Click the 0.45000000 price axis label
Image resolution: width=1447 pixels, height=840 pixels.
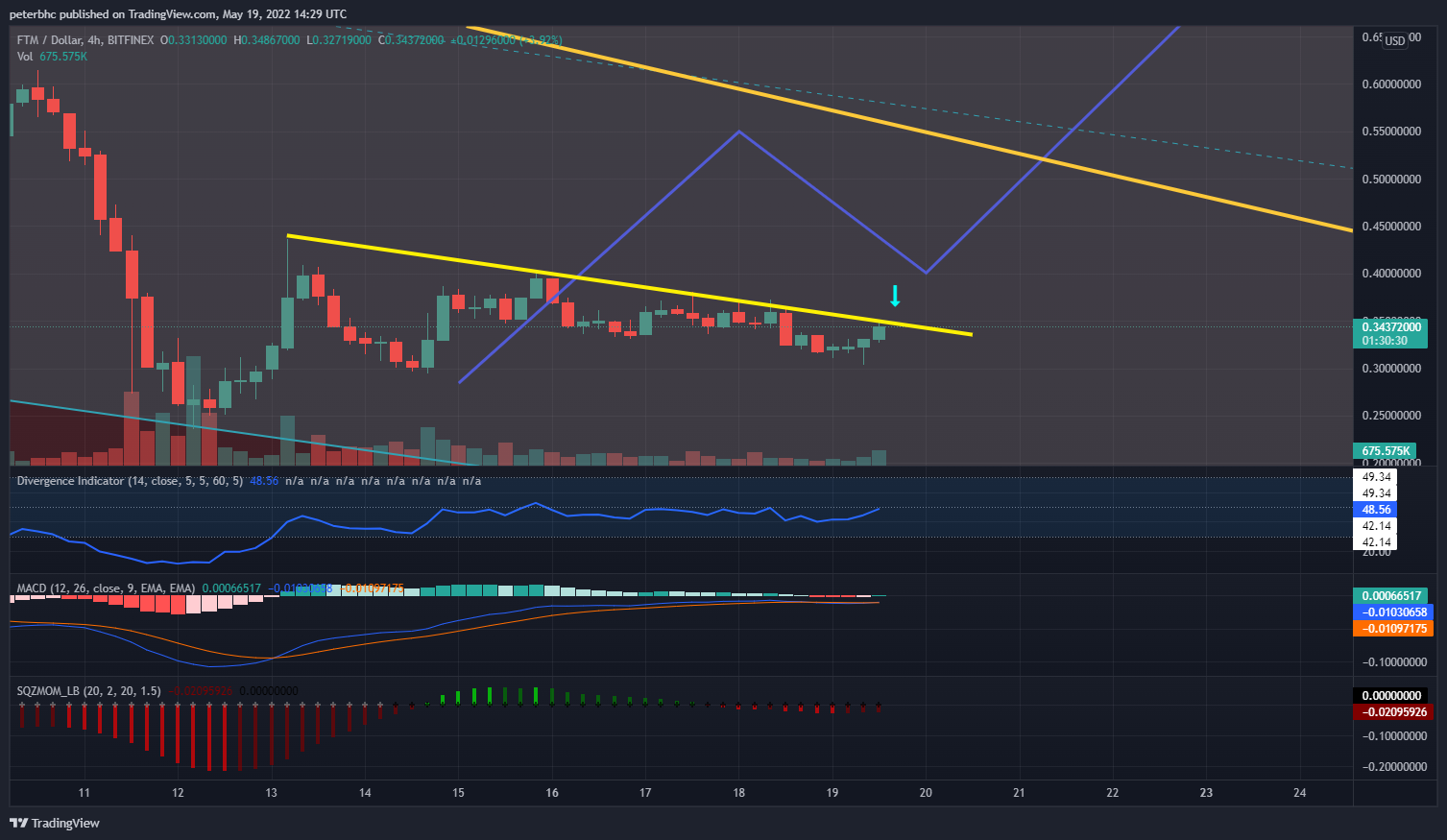(1391, 227)
